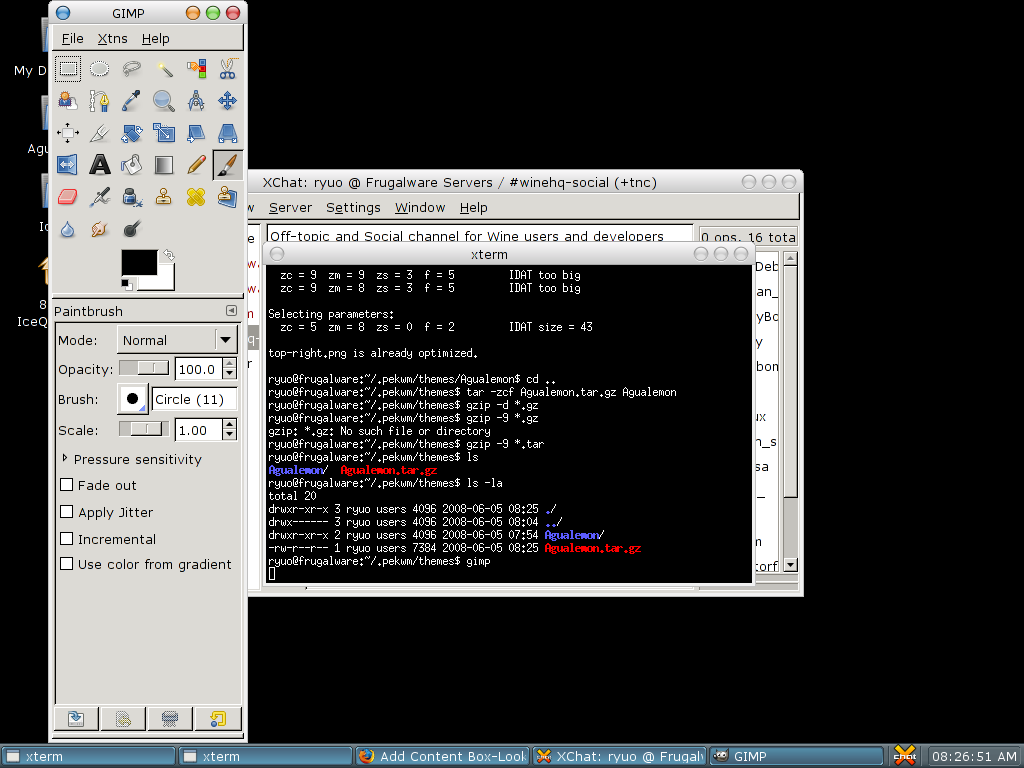Open XChat Server menu
1024x768 pixels.
coord(290,208)
